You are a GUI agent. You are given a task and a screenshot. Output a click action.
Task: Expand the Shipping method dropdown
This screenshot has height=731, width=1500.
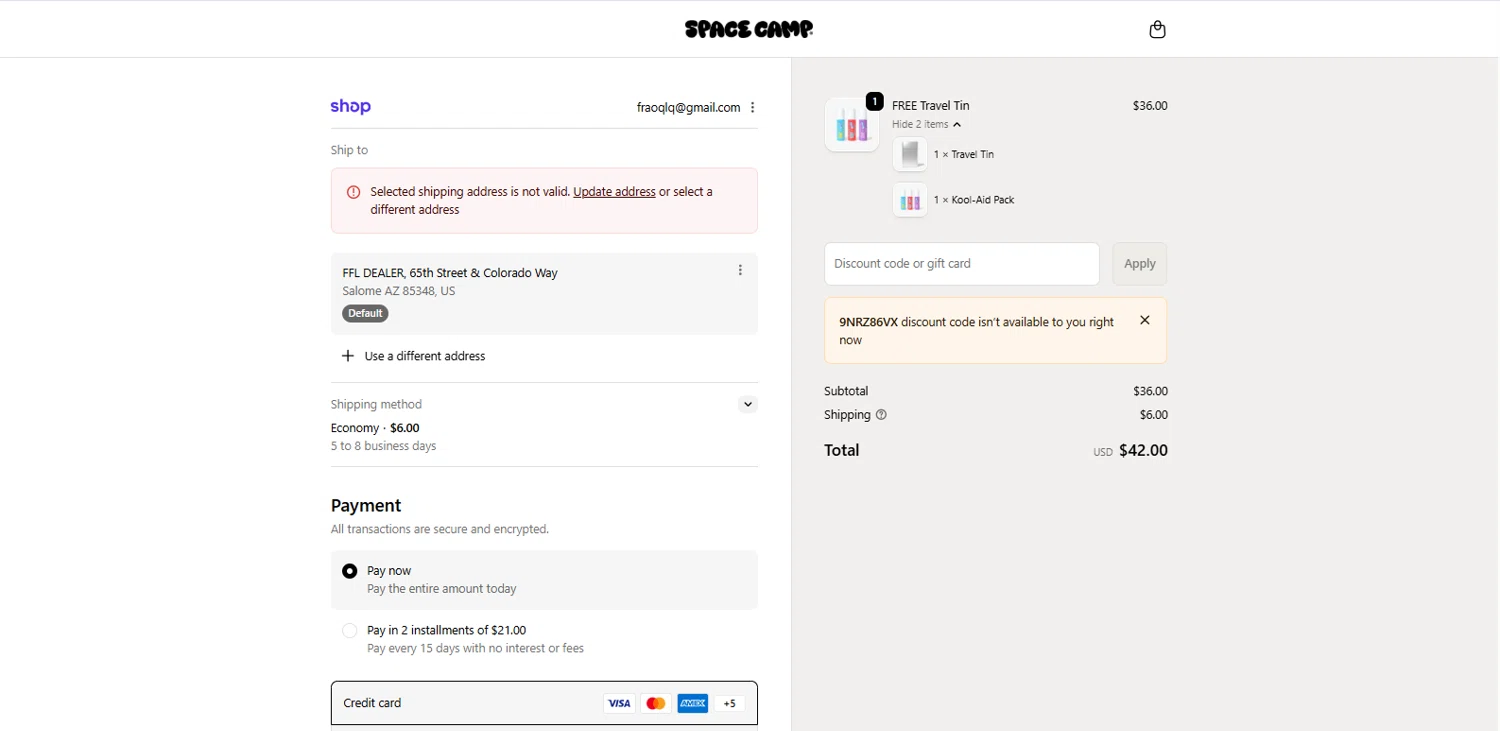748,405
